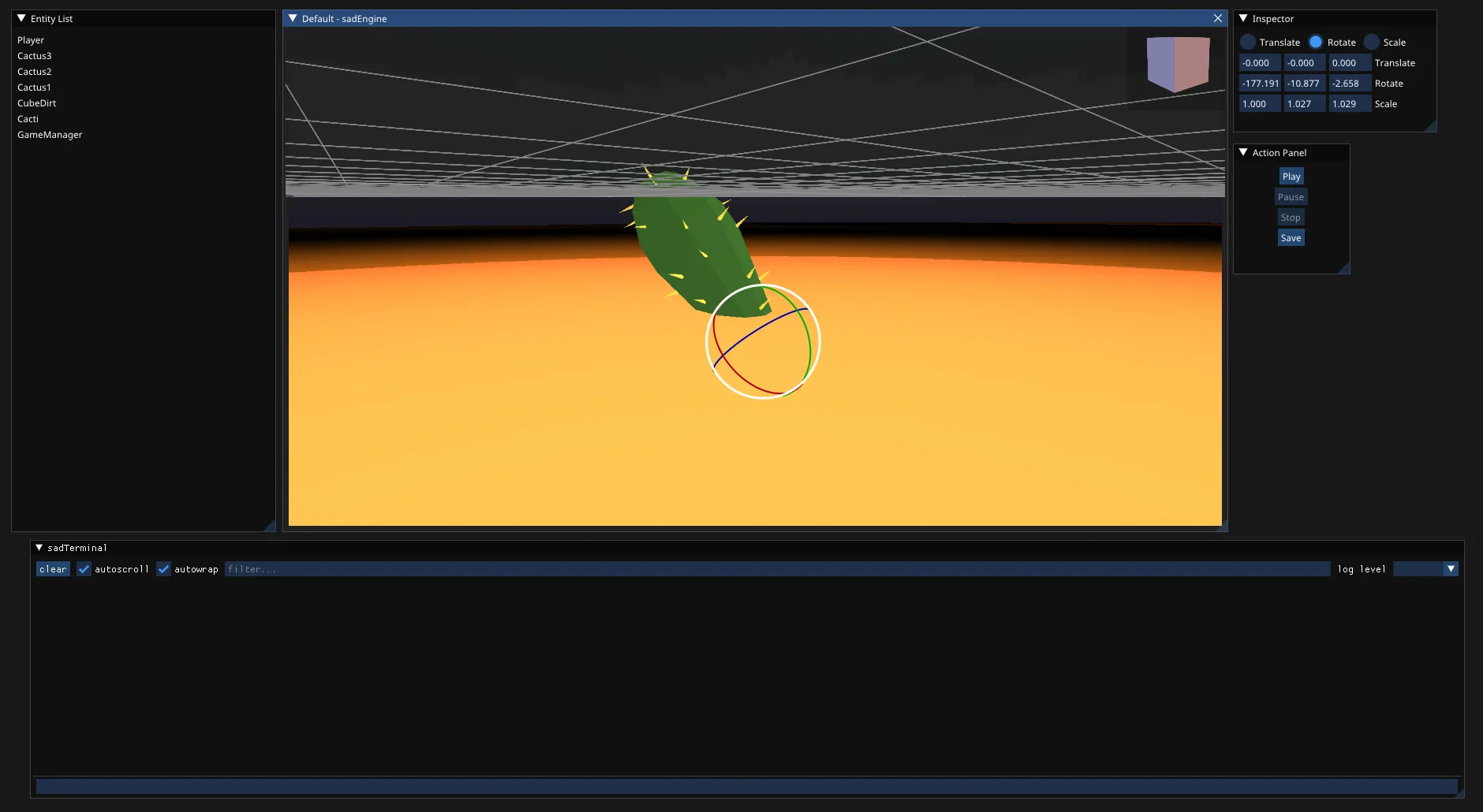Click the Scale X value field 1.000
The image size is (1483, 812).
coord(1260,104)
